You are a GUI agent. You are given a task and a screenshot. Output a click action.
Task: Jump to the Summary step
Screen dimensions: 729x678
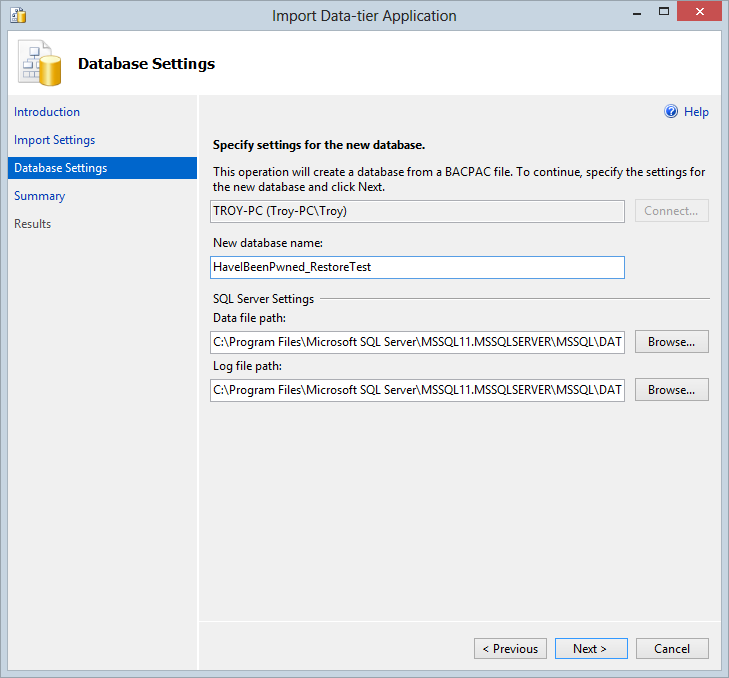[x=40, y=196]
